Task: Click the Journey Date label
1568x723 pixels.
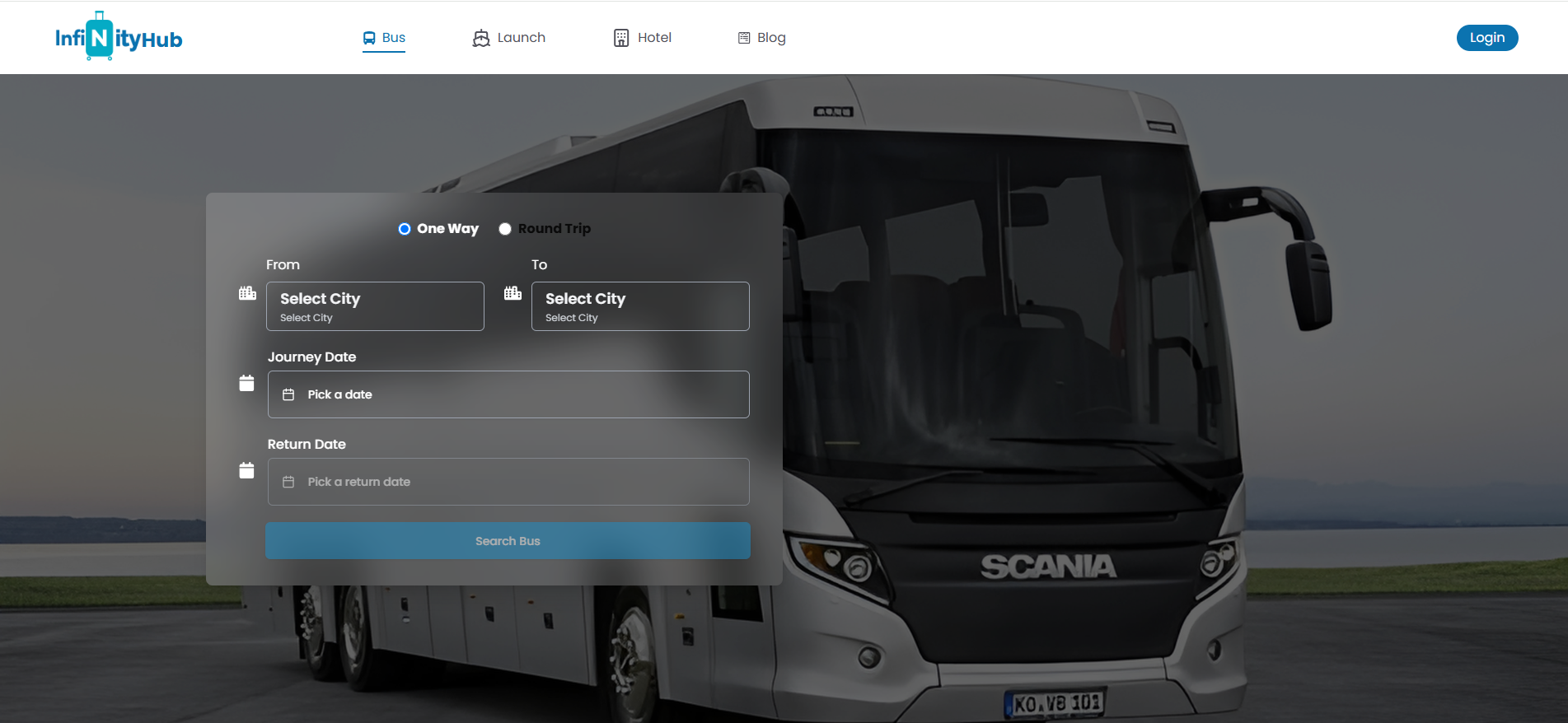Action: coord(311,357)
